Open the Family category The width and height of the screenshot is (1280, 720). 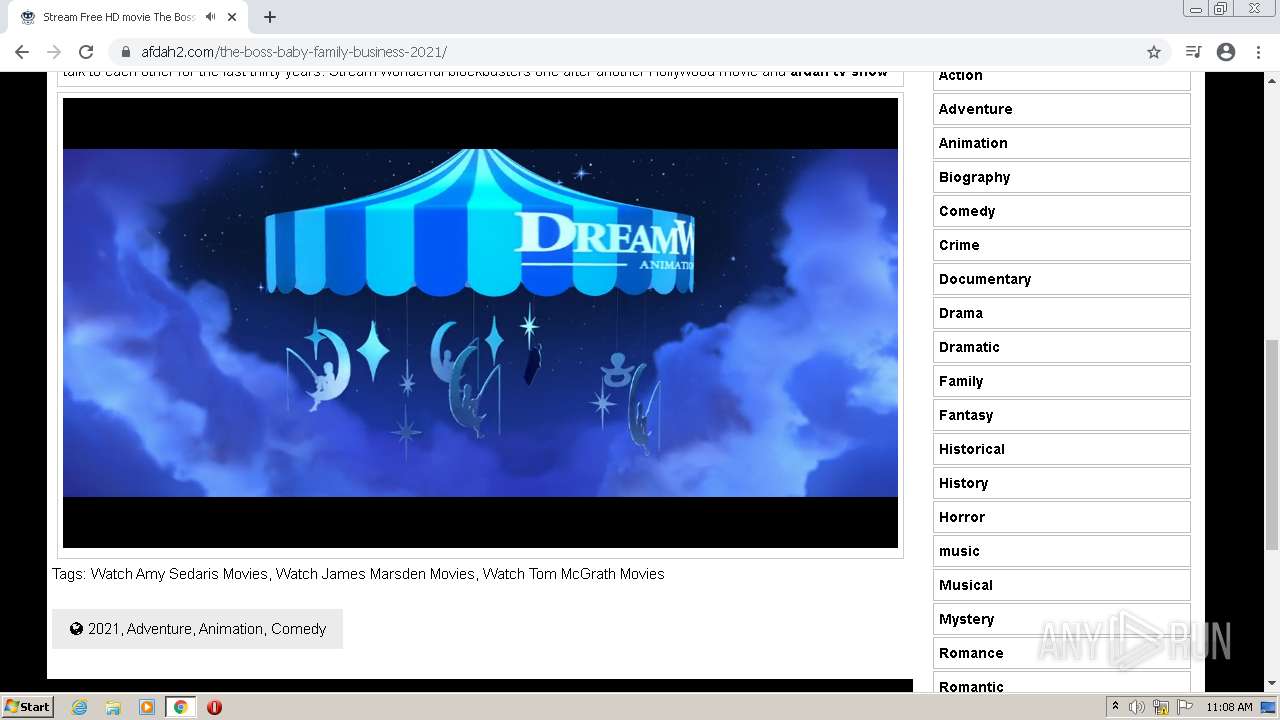[1062, 381]
